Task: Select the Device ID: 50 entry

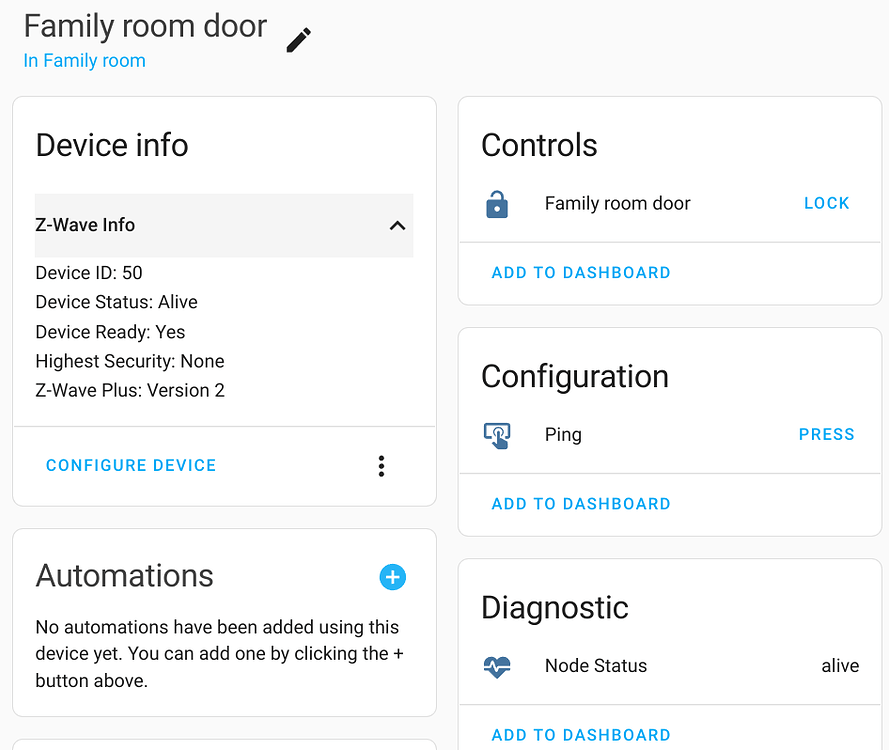Action: pos(90,272)
